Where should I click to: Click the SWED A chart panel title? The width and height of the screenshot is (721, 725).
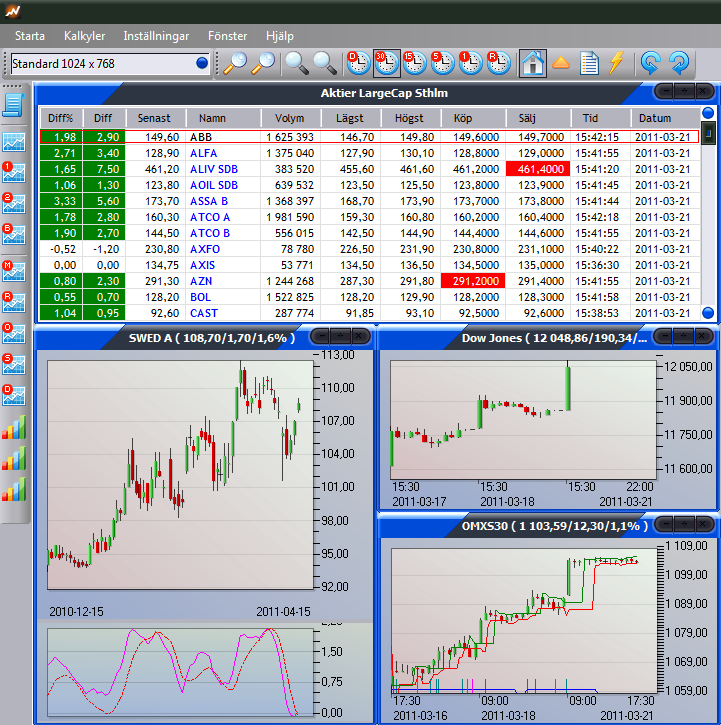tap(212, 338)
